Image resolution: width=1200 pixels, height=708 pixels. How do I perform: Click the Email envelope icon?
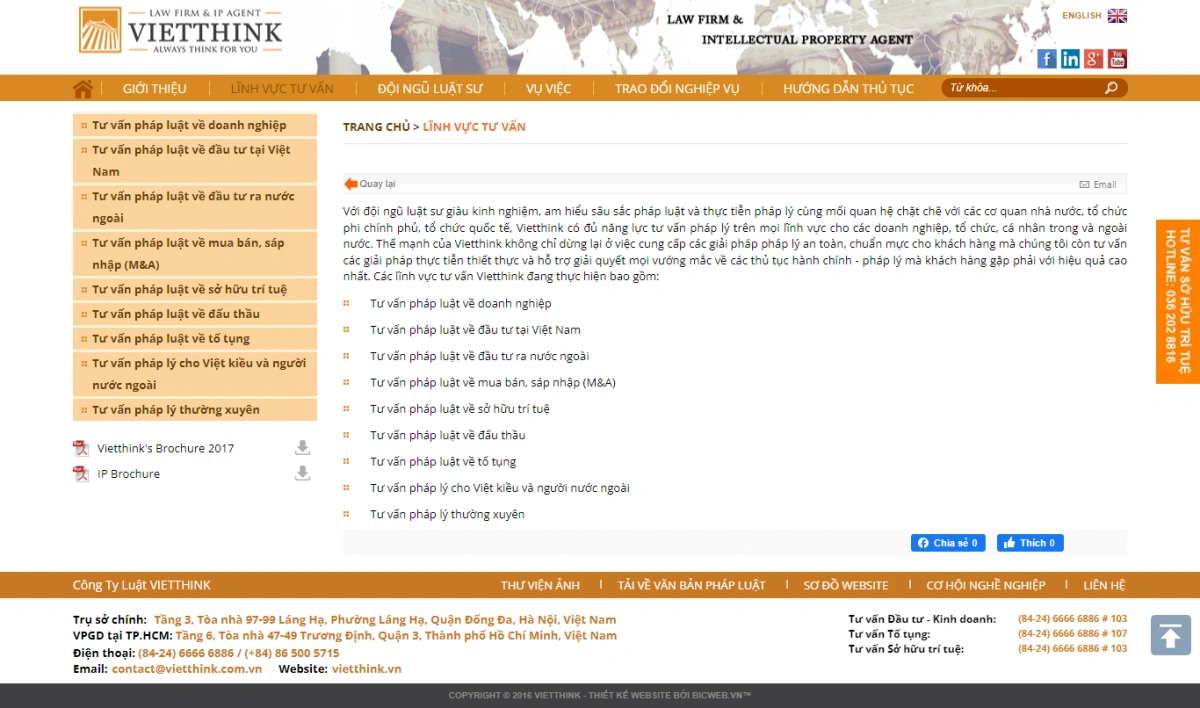[x=1084, y=185]
